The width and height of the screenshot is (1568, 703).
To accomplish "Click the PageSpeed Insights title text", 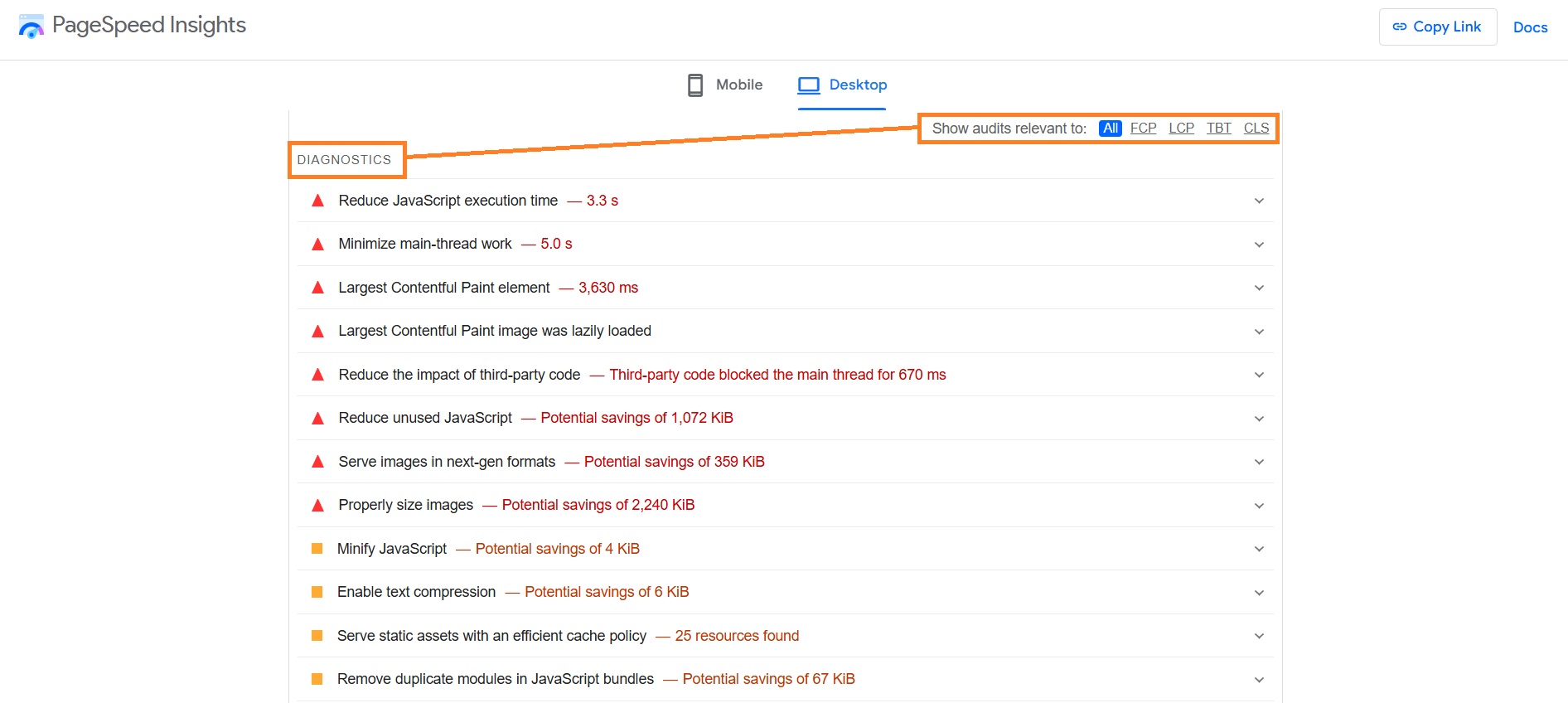I will 149,25.
